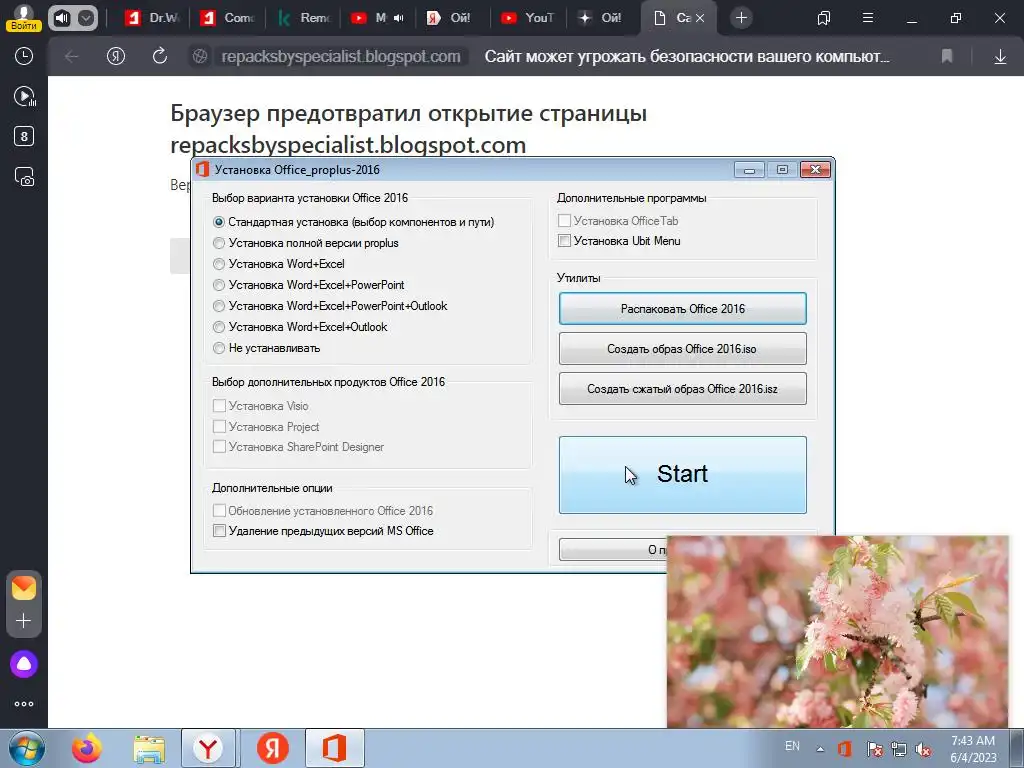This screenshot has height=768, width=1024.
Task: Open the bookmarks collection icon in title bar
Action: tap(824, 18)
